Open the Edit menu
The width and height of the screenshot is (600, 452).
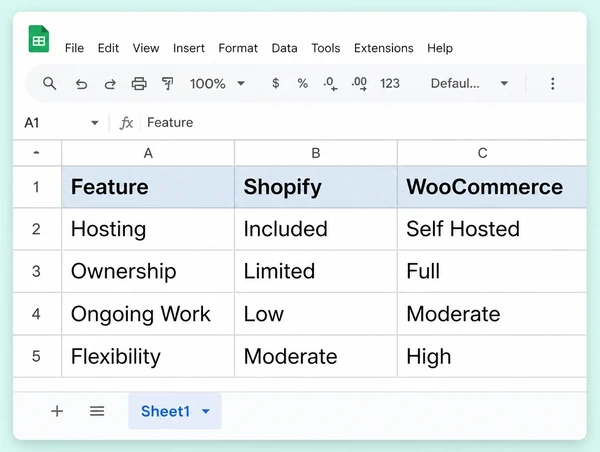click(108, 48)
